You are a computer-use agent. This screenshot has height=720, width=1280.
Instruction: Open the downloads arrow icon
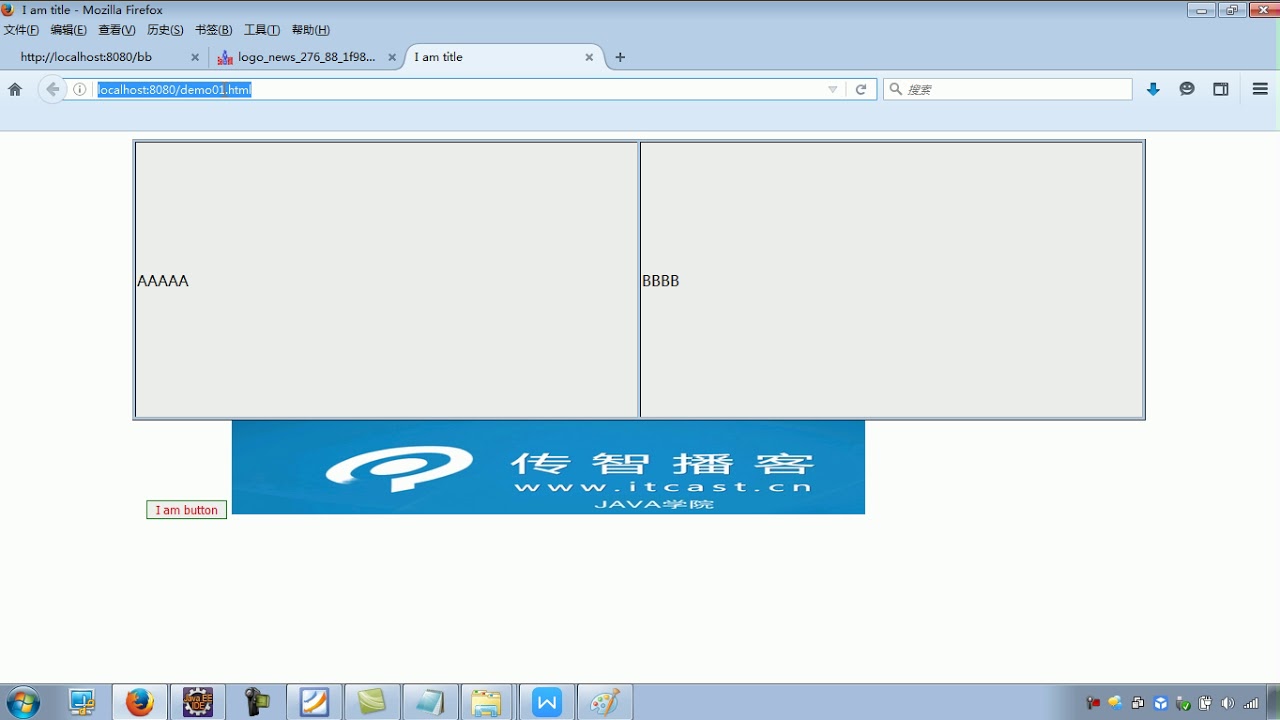click(x=1153, y=89)
